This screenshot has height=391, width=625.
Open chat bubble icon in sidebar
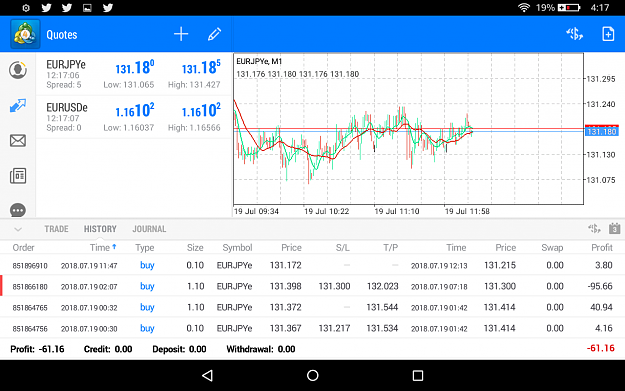tap(18, 210)
